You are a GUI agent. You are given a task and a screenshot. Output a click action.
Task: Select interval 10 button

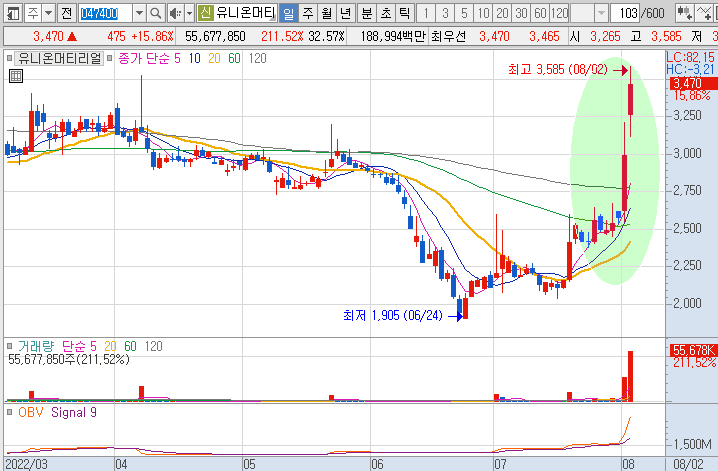click(484, 13)
